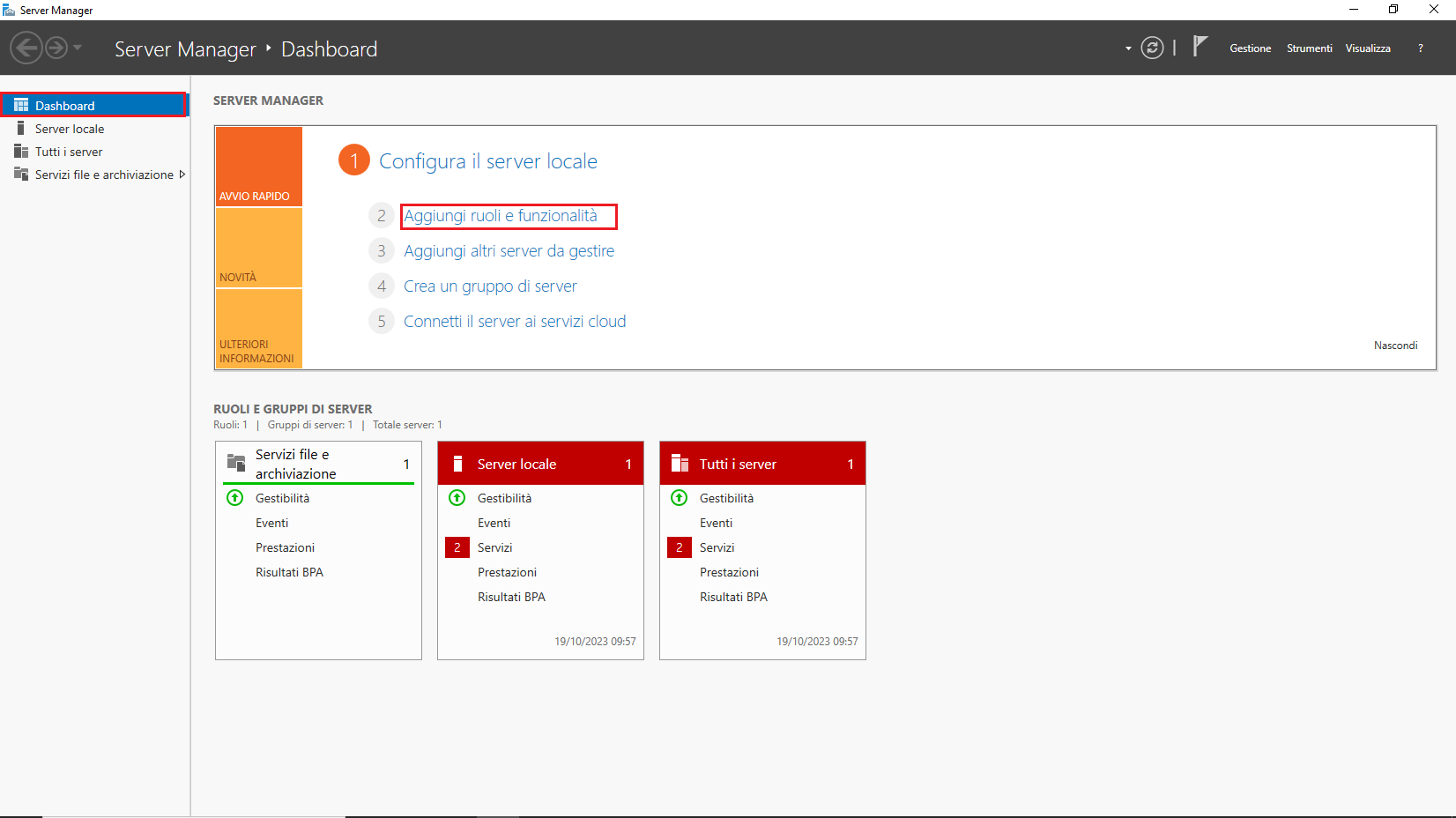Click the Servizi file e archiviazione tile icon
Screen dimensions: 1456x818
(236, 463)
